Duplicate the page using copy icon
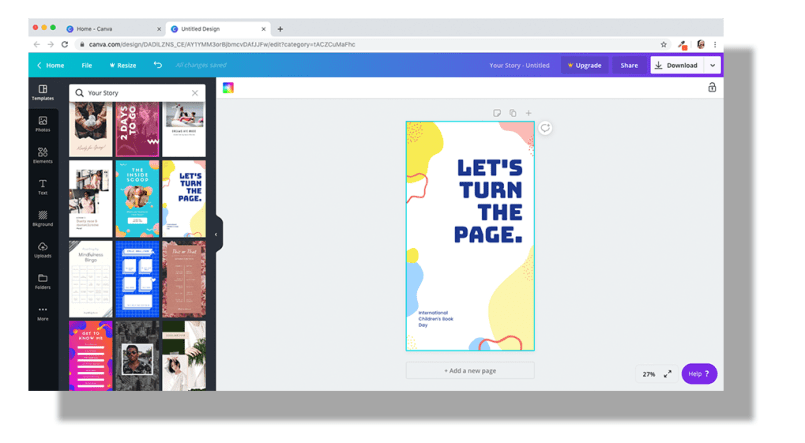The width and height of the screenshot is (805, 443). click(513, 113)
